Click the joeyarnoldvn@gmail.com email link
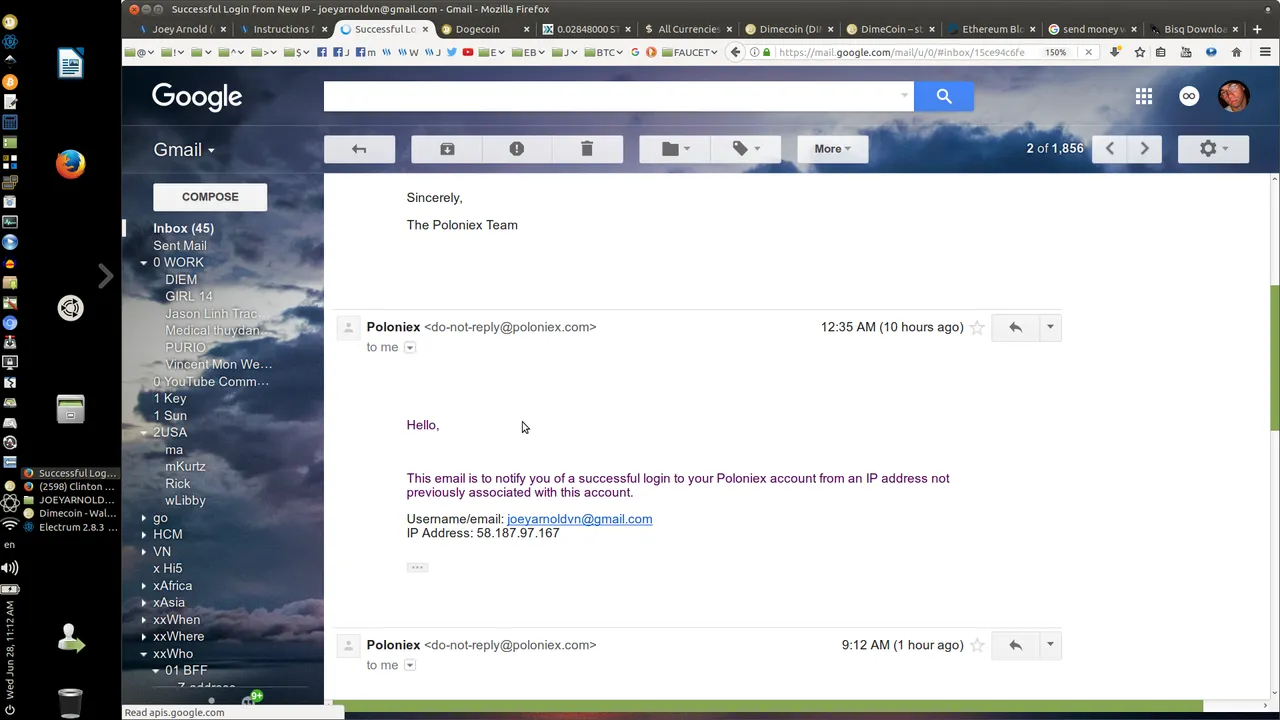This screenshot has width=1280, height=720. (579, 519)
